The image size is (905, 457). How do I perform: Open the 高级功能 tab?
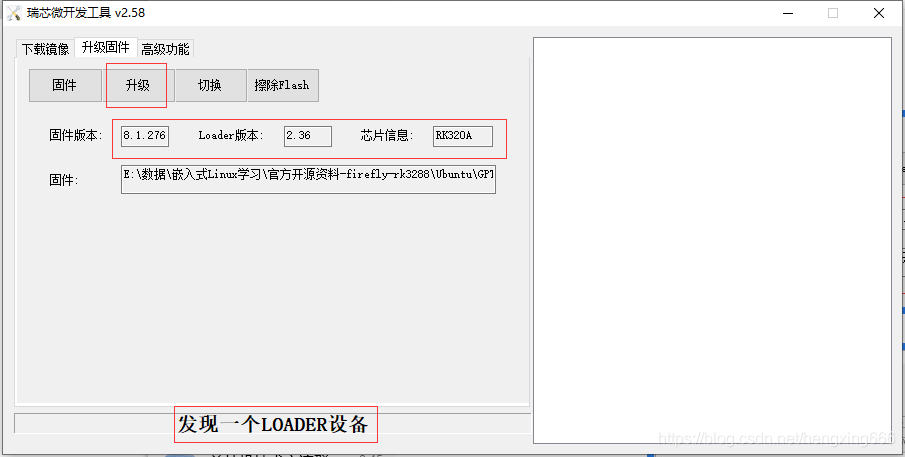pos(165,49)
